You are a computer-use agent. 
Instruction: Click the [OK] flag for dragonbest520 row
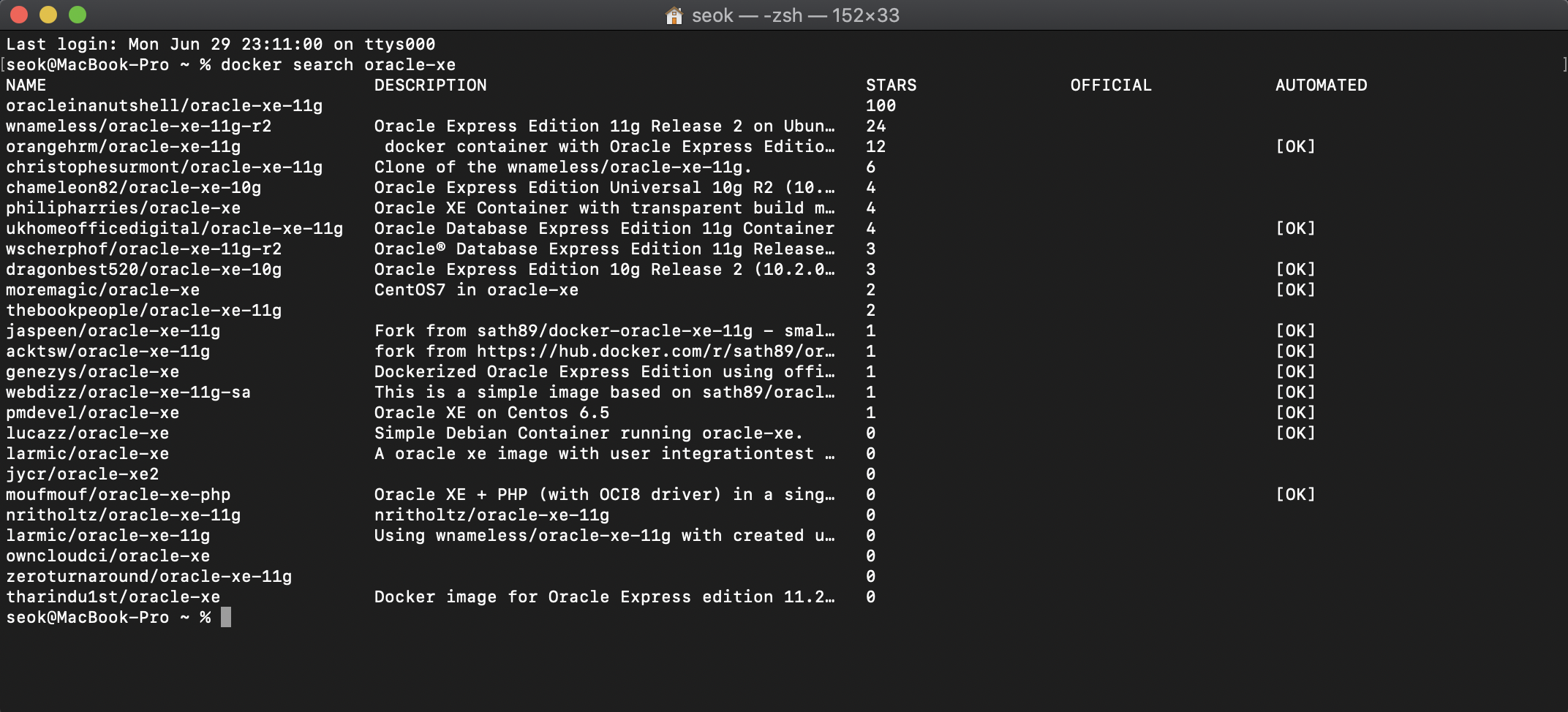pos(1296,270)
